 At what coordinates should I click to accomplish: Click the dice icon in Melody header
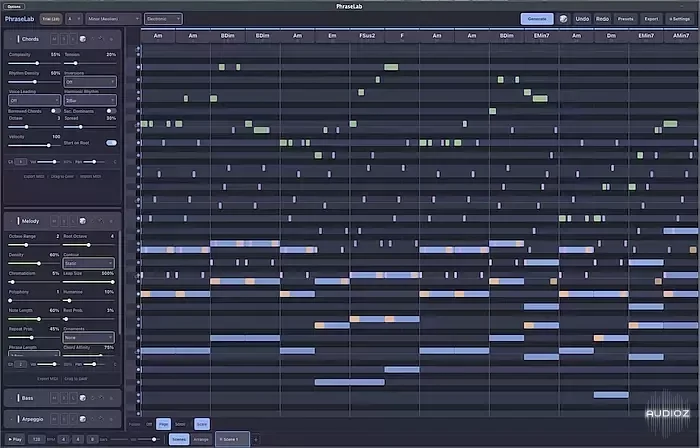(x=83, y=221)
